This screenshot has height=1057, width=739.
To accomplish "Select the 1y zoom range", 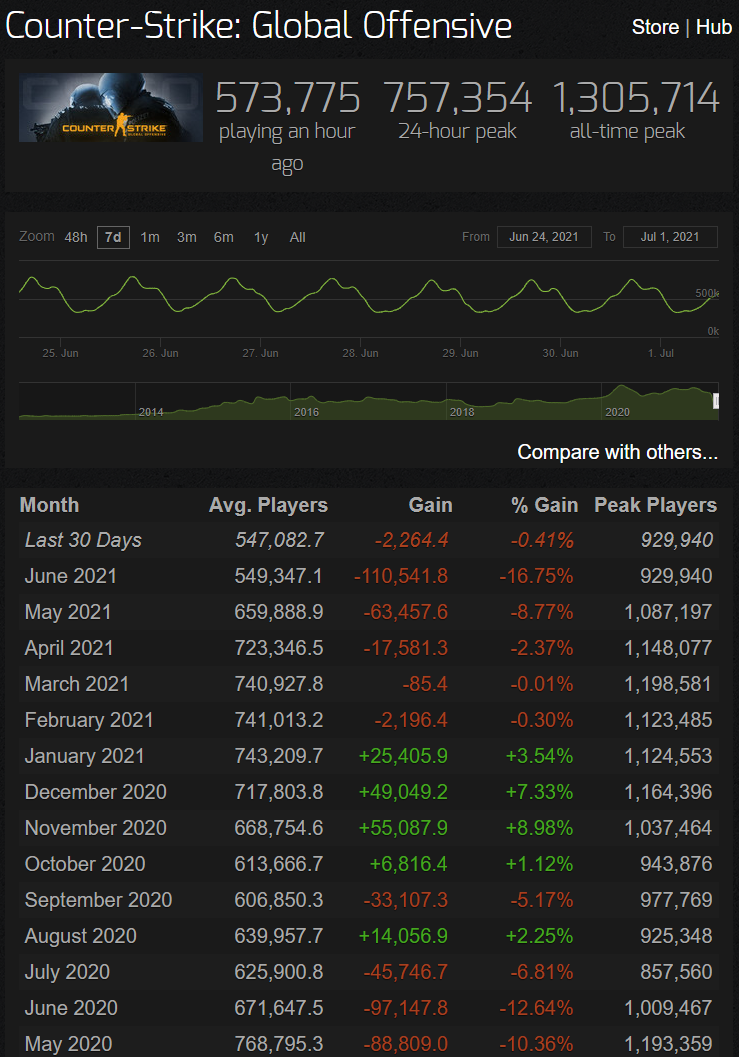I will tap(261, 237).
